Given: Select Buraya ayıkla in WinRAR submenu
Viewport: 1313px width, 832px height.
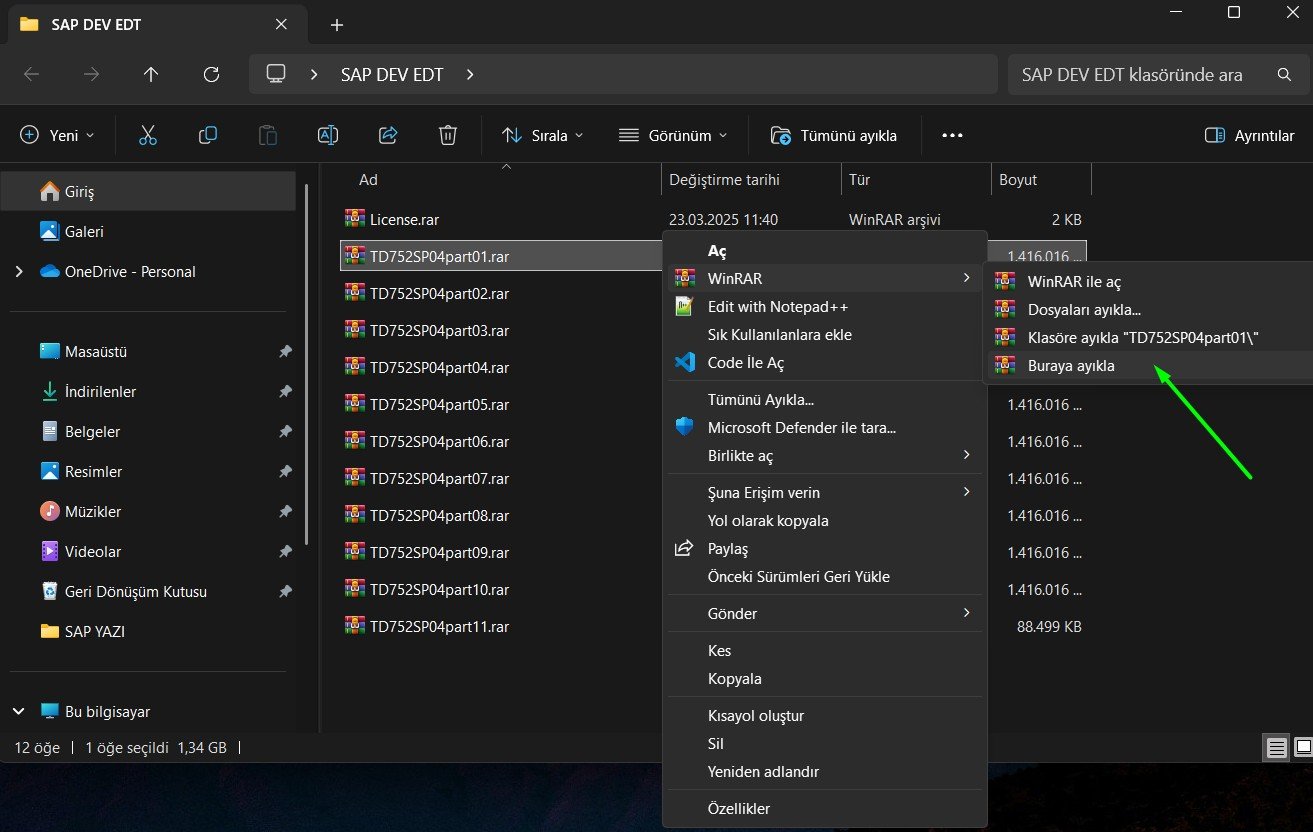Looking at the screenshot, I should tap(1071, 366).
